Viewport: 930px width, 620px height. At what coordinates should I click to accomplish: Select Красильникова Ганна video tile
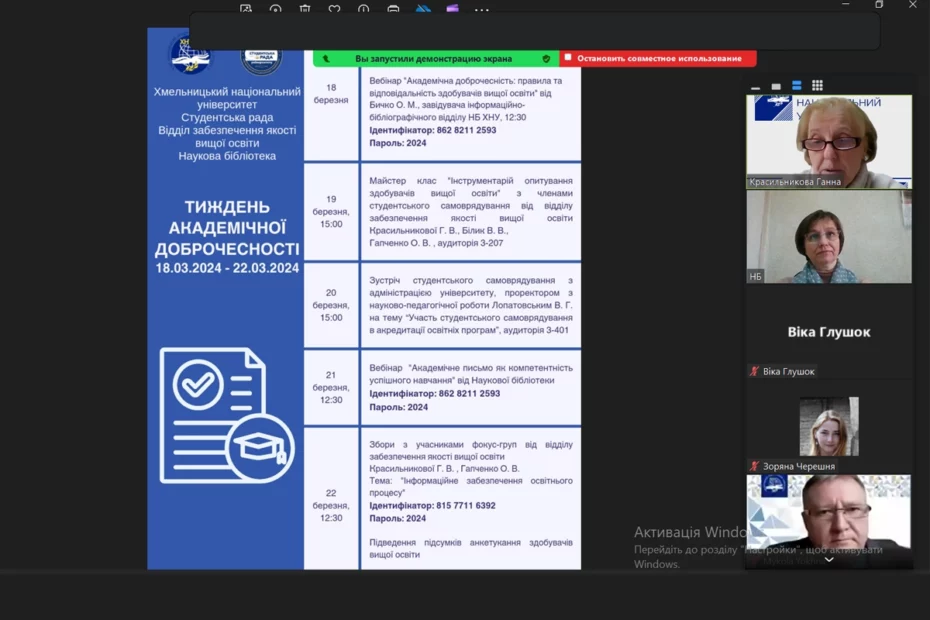point(829,141)
